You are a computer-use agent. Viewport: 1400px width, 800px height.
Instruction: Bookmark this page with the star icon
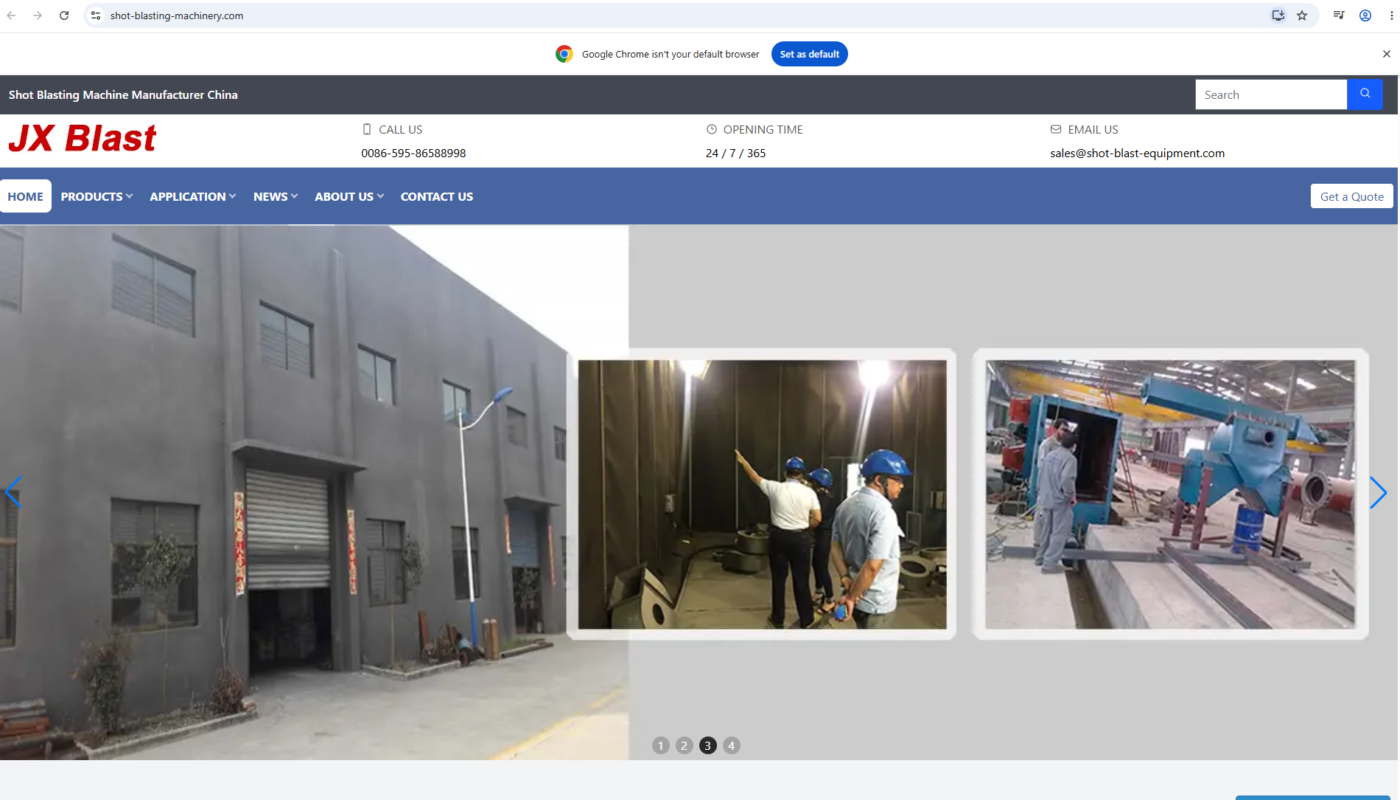click(x=1302, y=15)
